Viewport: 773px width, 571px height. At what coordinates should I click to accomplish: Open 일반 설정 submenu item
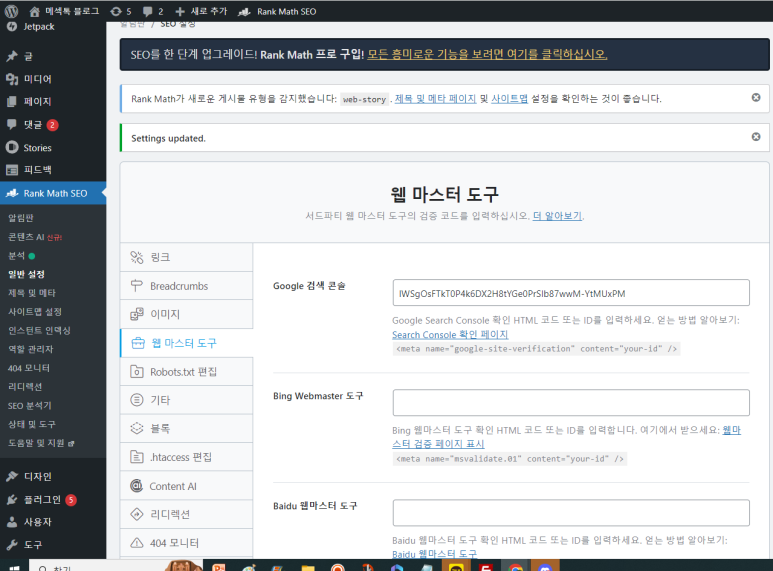click(x=26, y=274)
